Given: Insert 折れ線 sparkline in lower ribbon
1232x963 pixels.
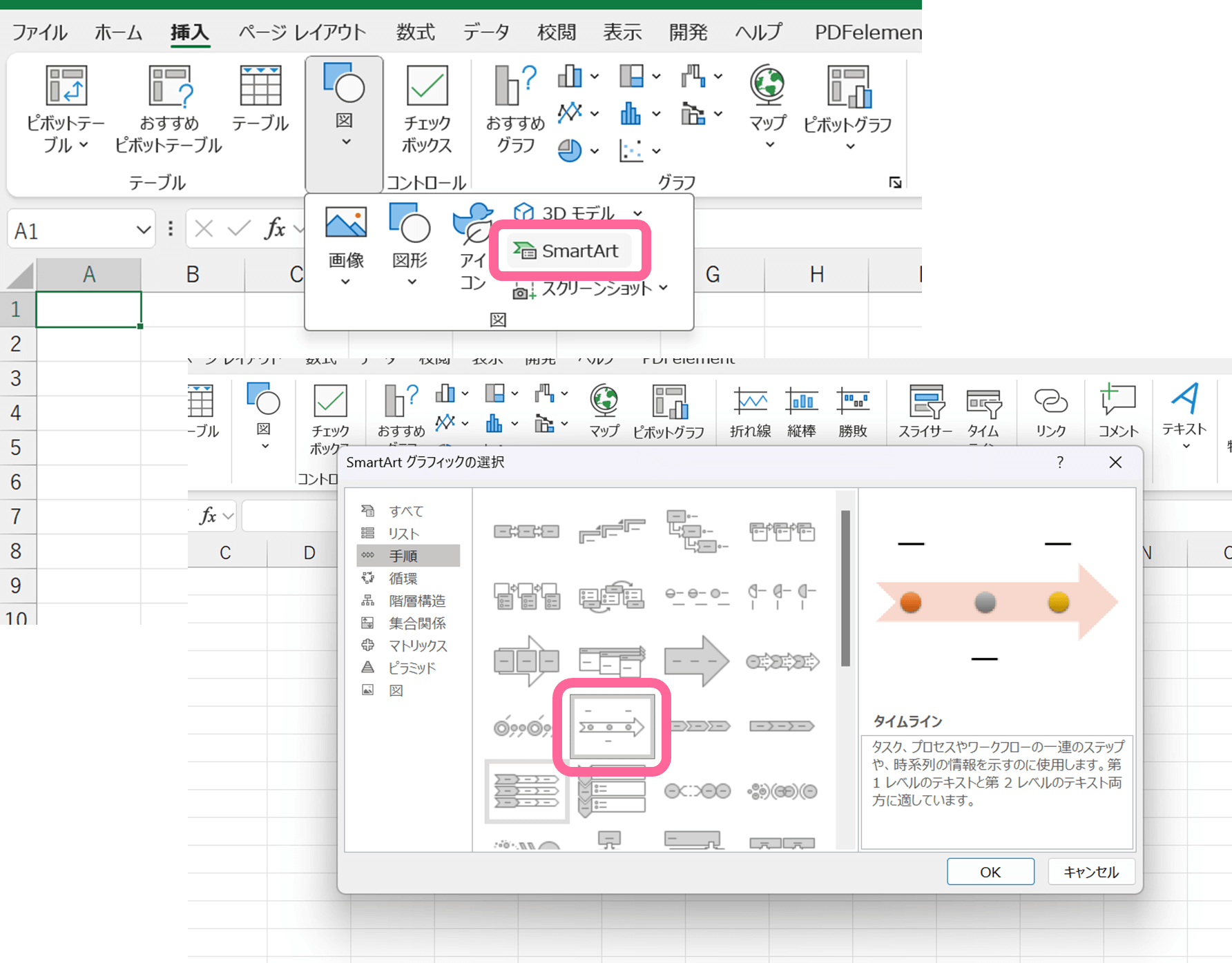Looking at the screenshot, I should coord(751,411).
